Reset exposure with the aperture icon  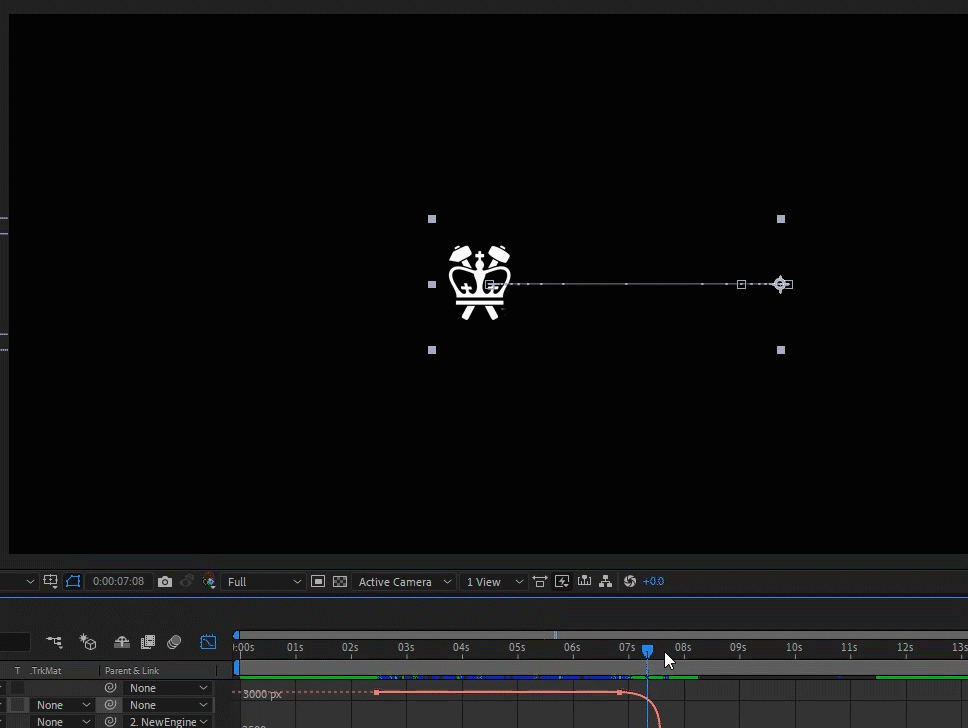(630, 582)
